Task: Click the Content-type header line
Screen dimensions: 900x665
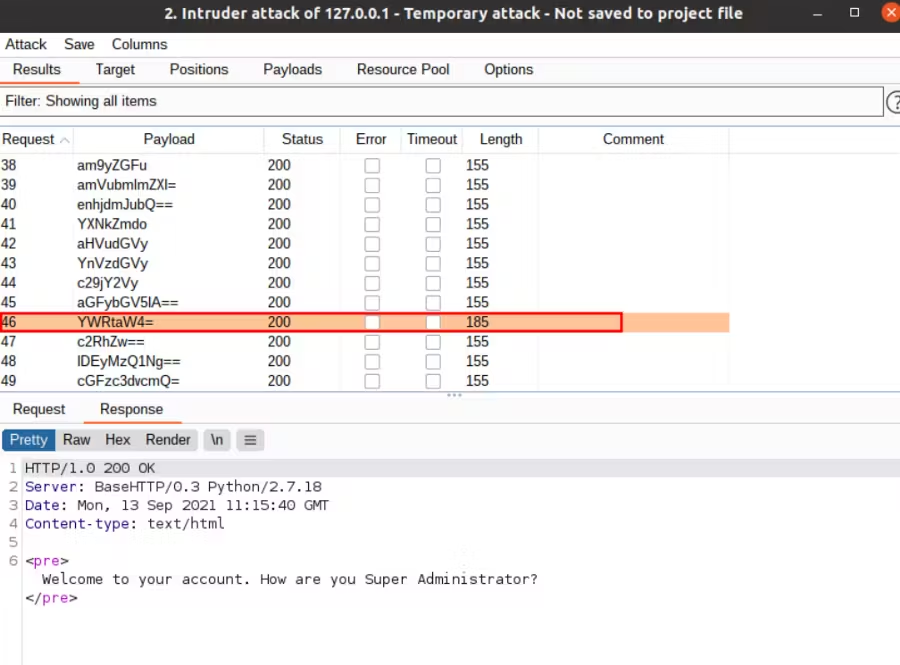Action: coord(125,524)
